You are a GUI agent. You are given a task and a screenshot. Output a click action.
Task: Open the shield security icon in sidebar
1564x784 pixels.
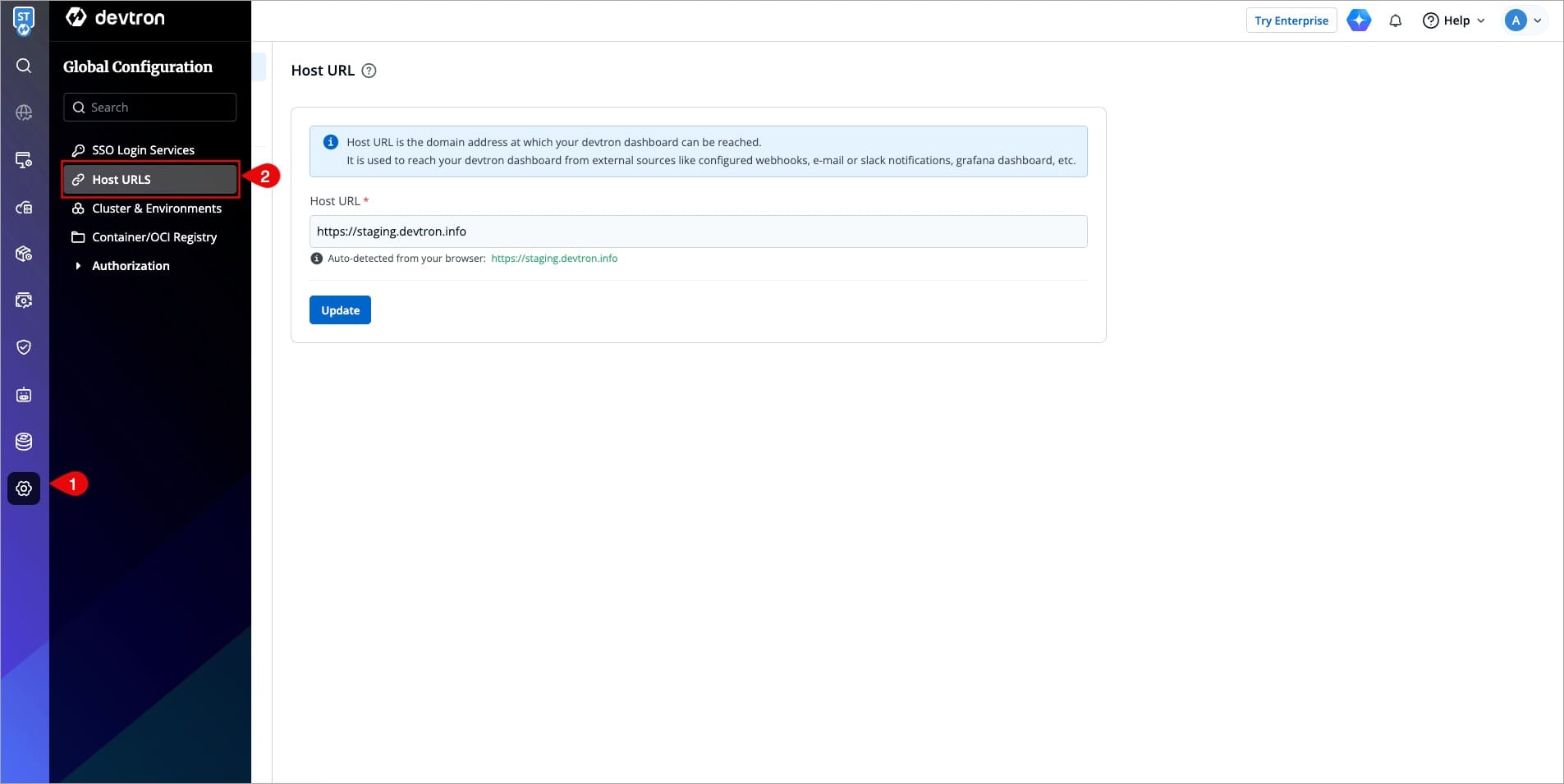pyautogui.click(x=24, y=347)
